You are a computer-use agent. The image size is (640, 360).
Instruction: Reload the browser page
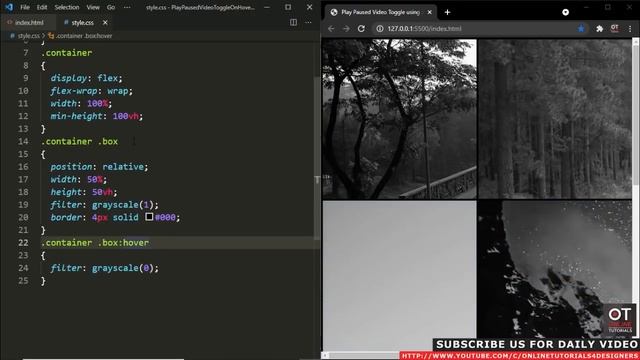click(361, 29)
